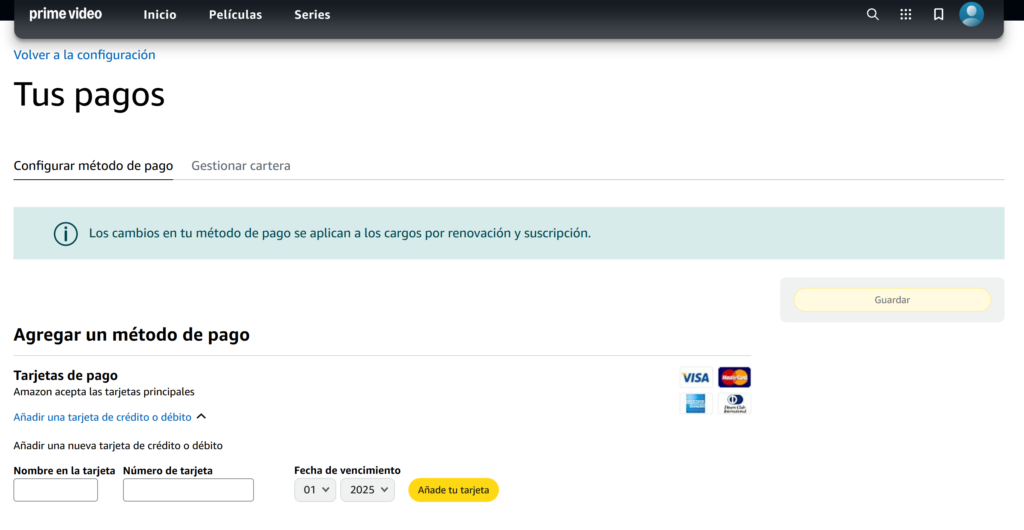Open the apps grid icon
This screenshot has height=530, width=1024.
[x=905, y=14]
